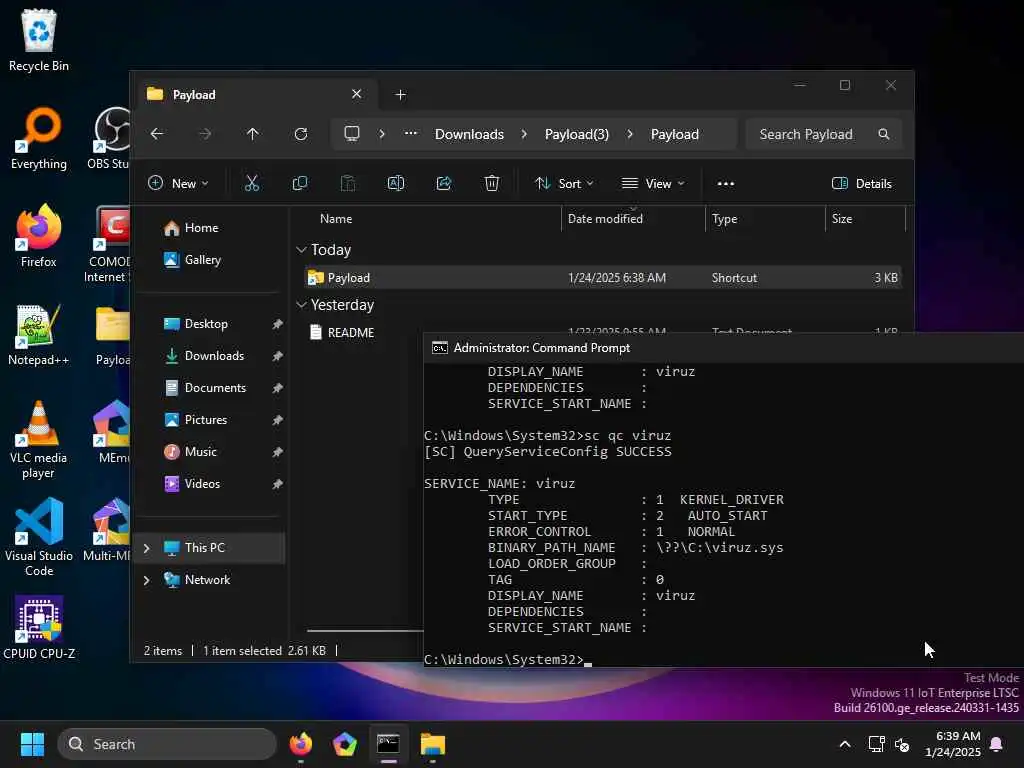Viewport: 1024px width, 768px height.
Task: Open the New dropdown menu
Action: (178, 184)
